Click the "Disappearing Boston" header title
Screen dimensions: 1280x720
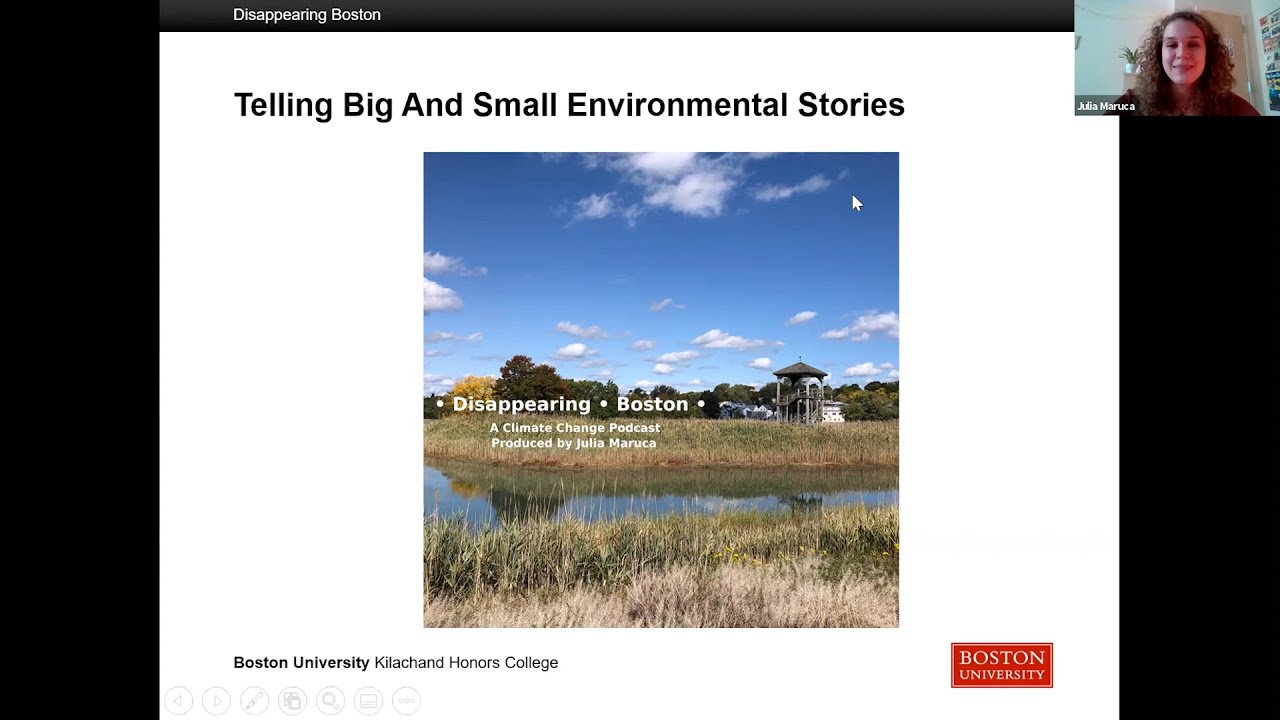click(307, 15)
